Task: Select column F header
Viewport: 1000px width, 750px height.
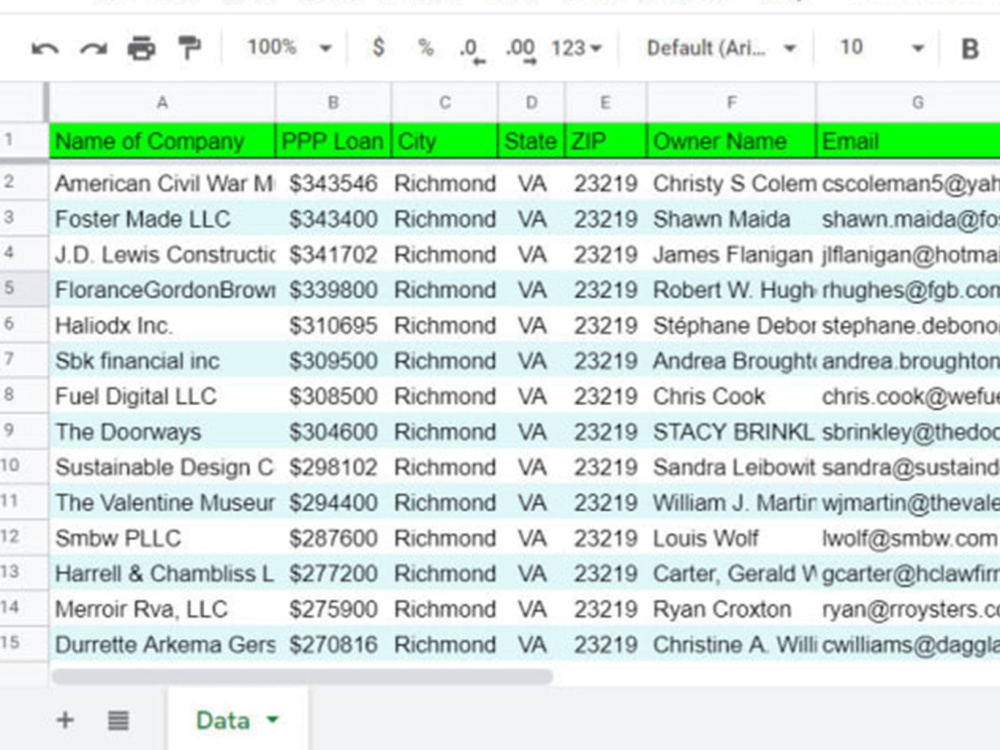Action: click(x=732, y=103)
